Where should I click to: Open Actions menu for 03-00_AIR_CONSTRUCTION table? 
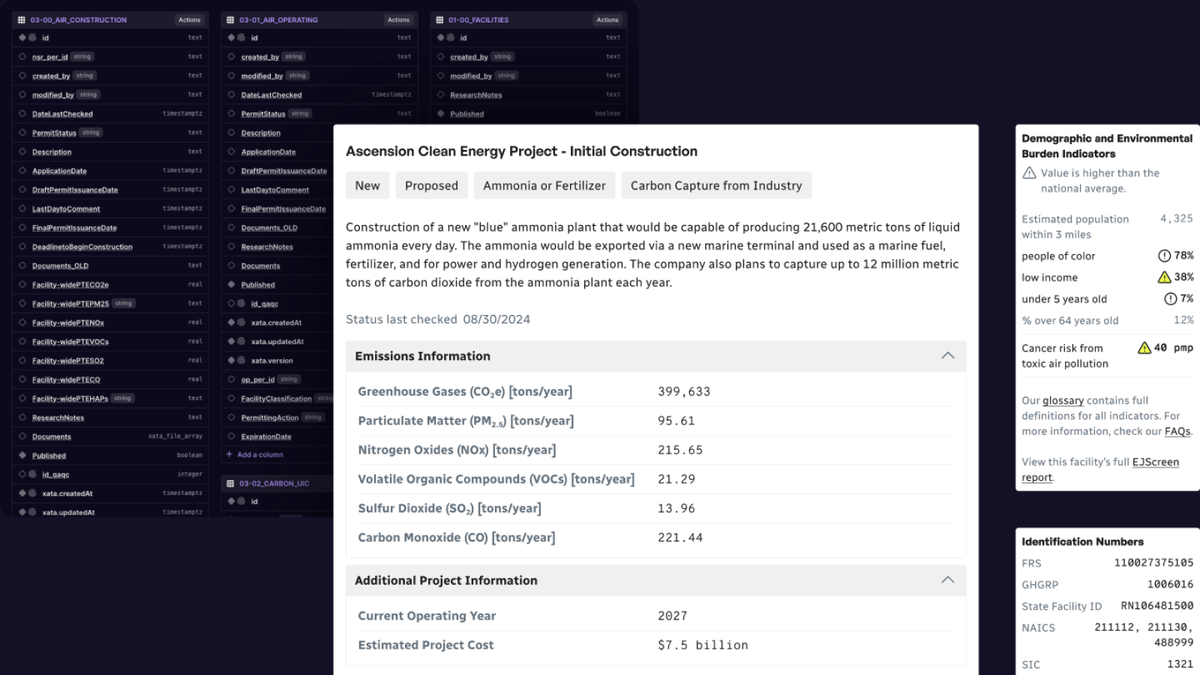pos(189,19)
